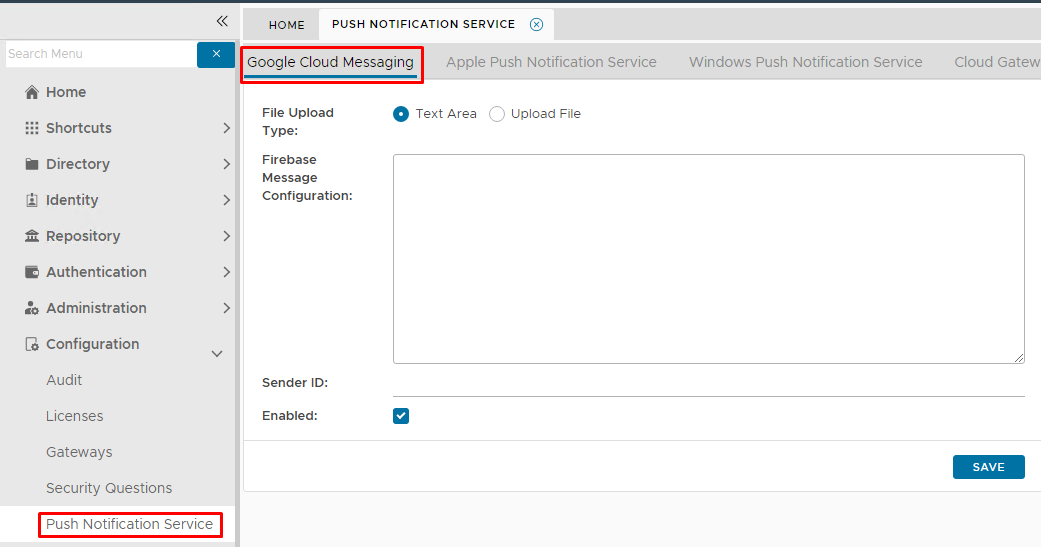
Task: Collapse the Configuration menu chevron
Action: 217,353
